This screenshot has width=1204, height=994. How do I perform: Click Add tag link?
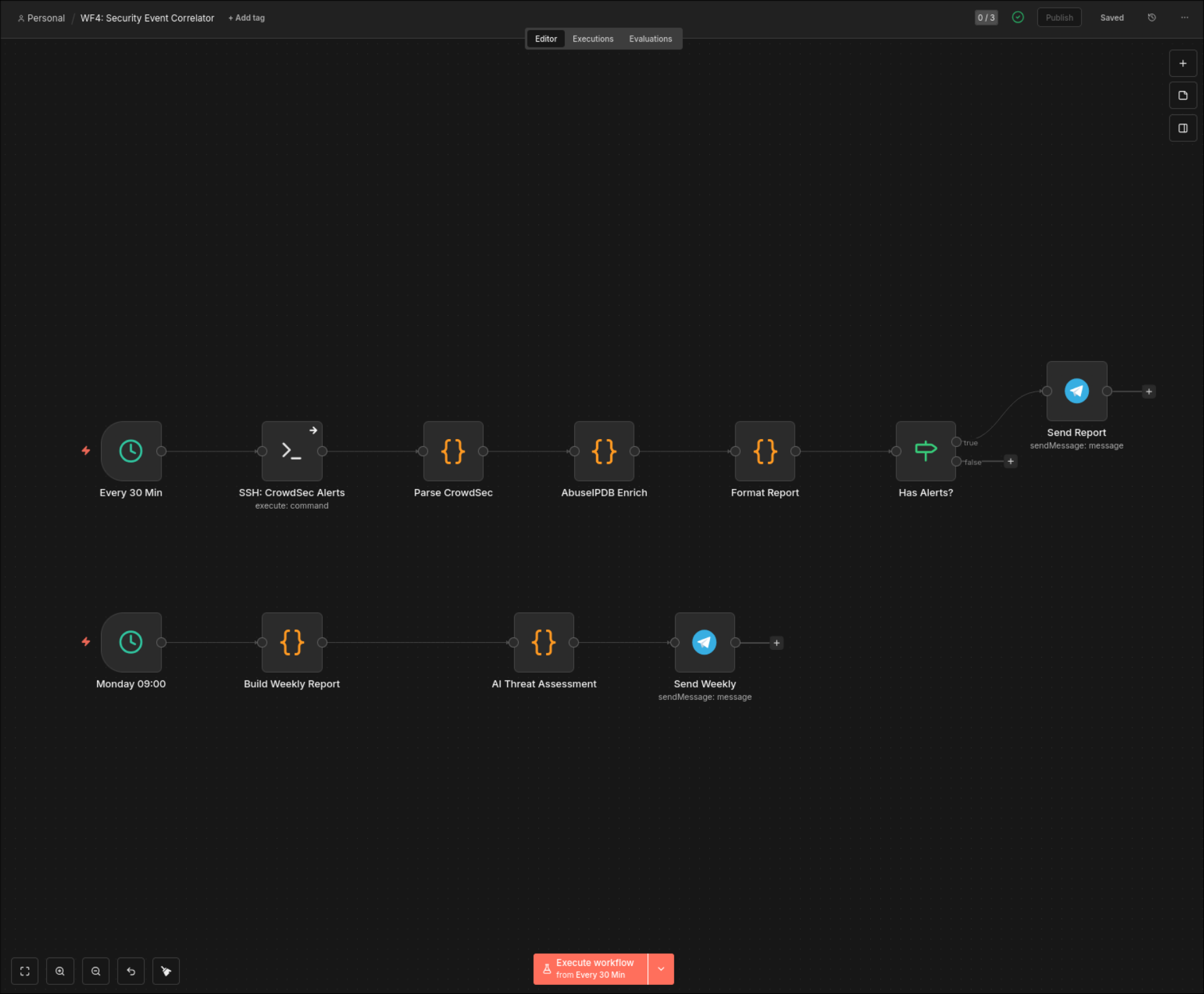(x=247, y=18)
